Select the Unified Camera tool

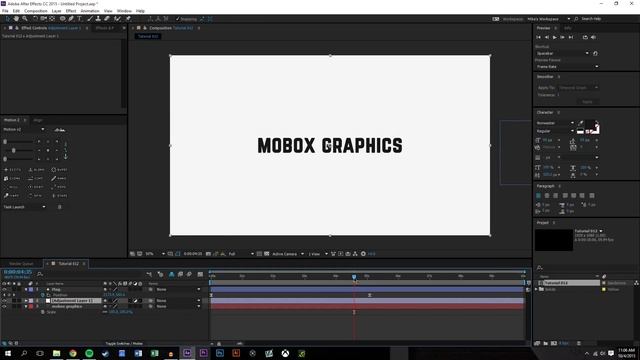point(43,19)
